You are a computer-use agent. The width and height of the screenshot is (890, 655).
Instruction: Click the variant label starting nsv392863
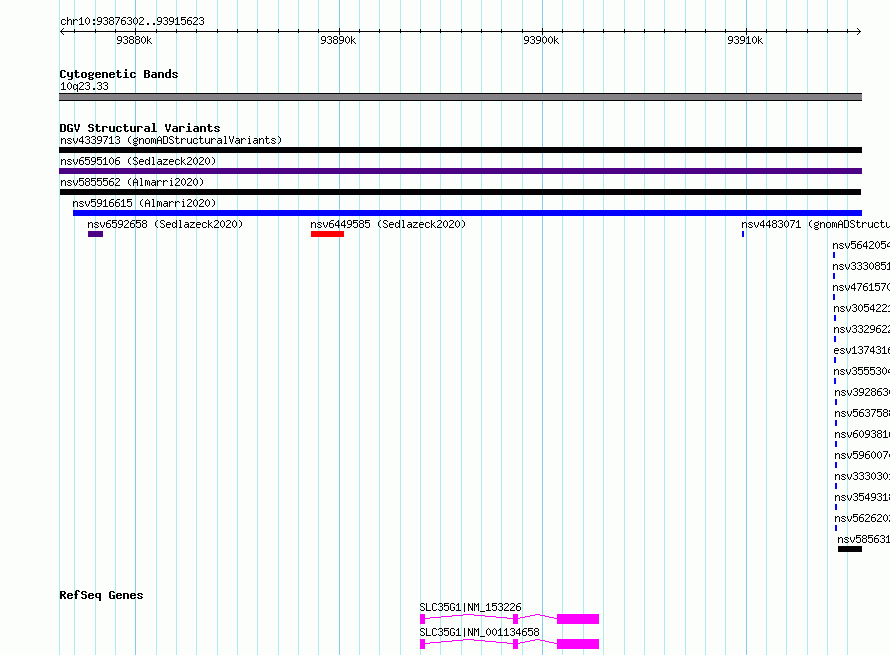pos(862,392)
